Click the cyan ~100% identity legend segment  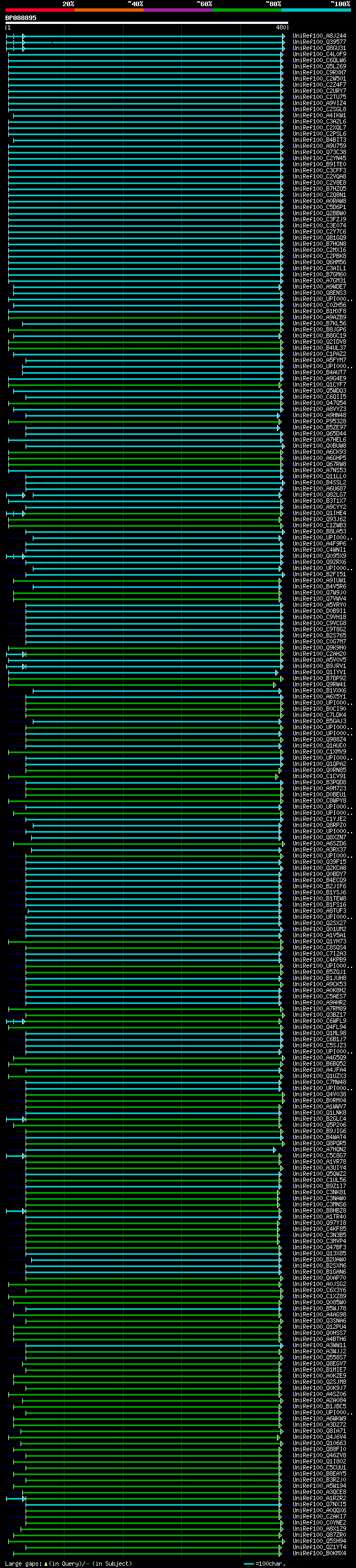(316, 10)
